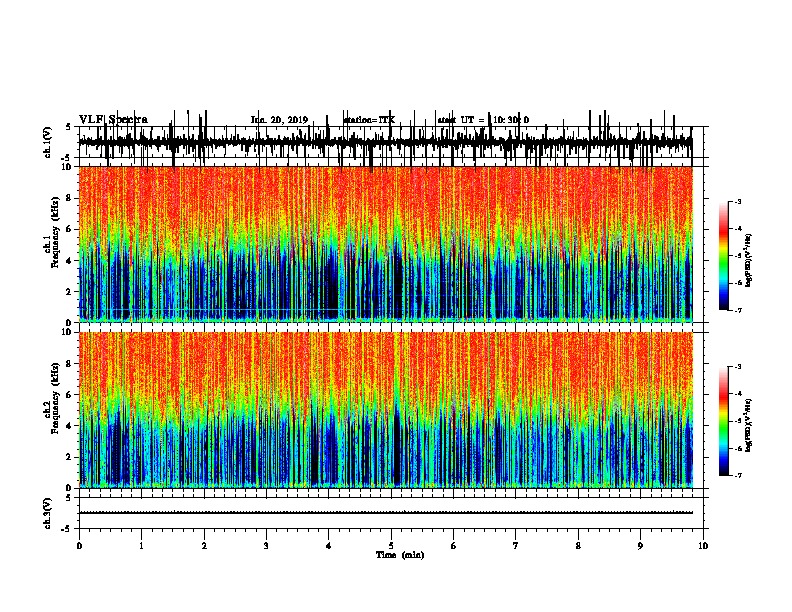
Task: Click the color scale bar beside ch.2 spectrogram
Action: point(724,421)
